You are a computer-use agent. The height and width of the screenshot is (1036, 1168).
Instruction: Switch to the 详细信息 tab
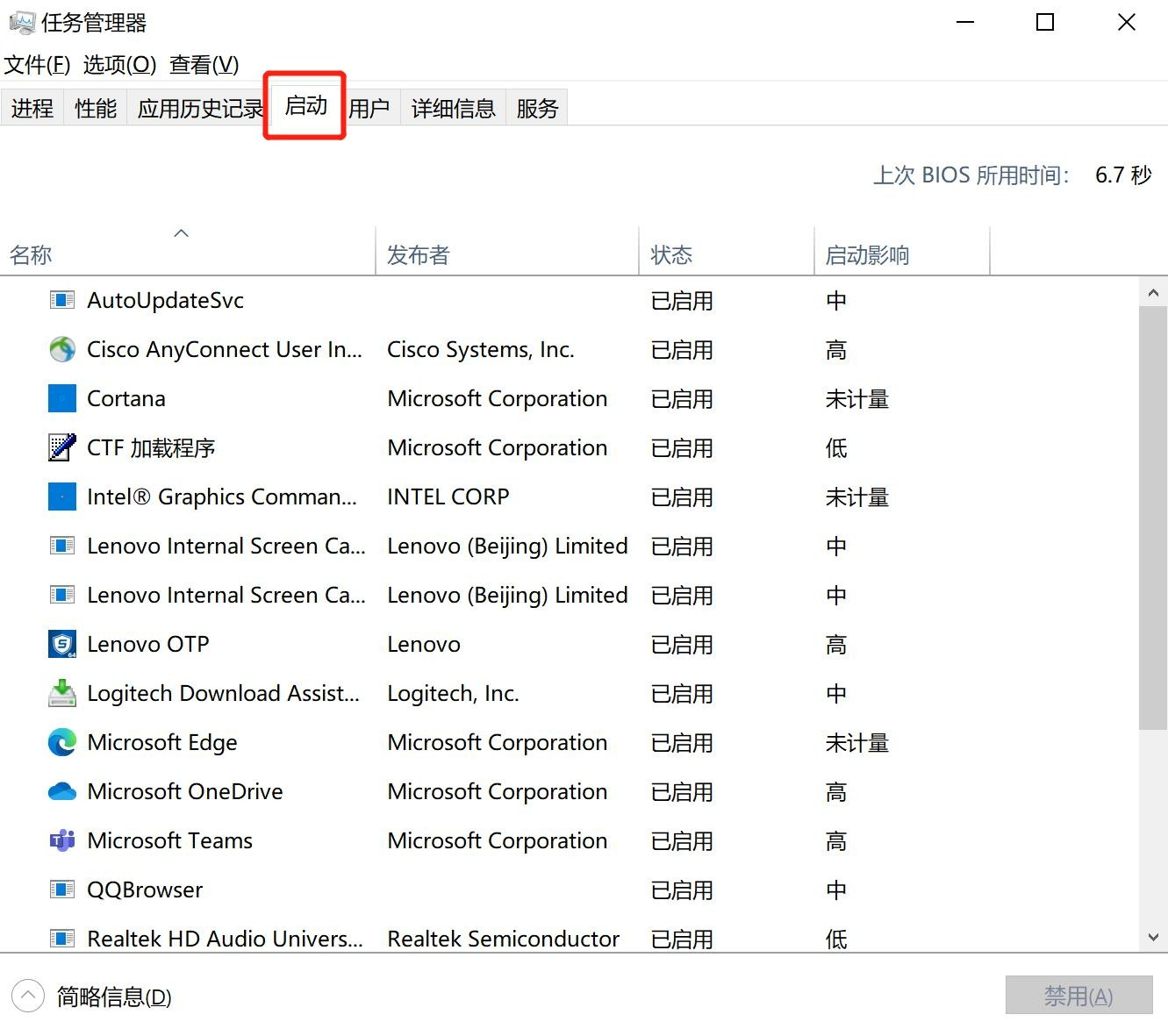453,108
